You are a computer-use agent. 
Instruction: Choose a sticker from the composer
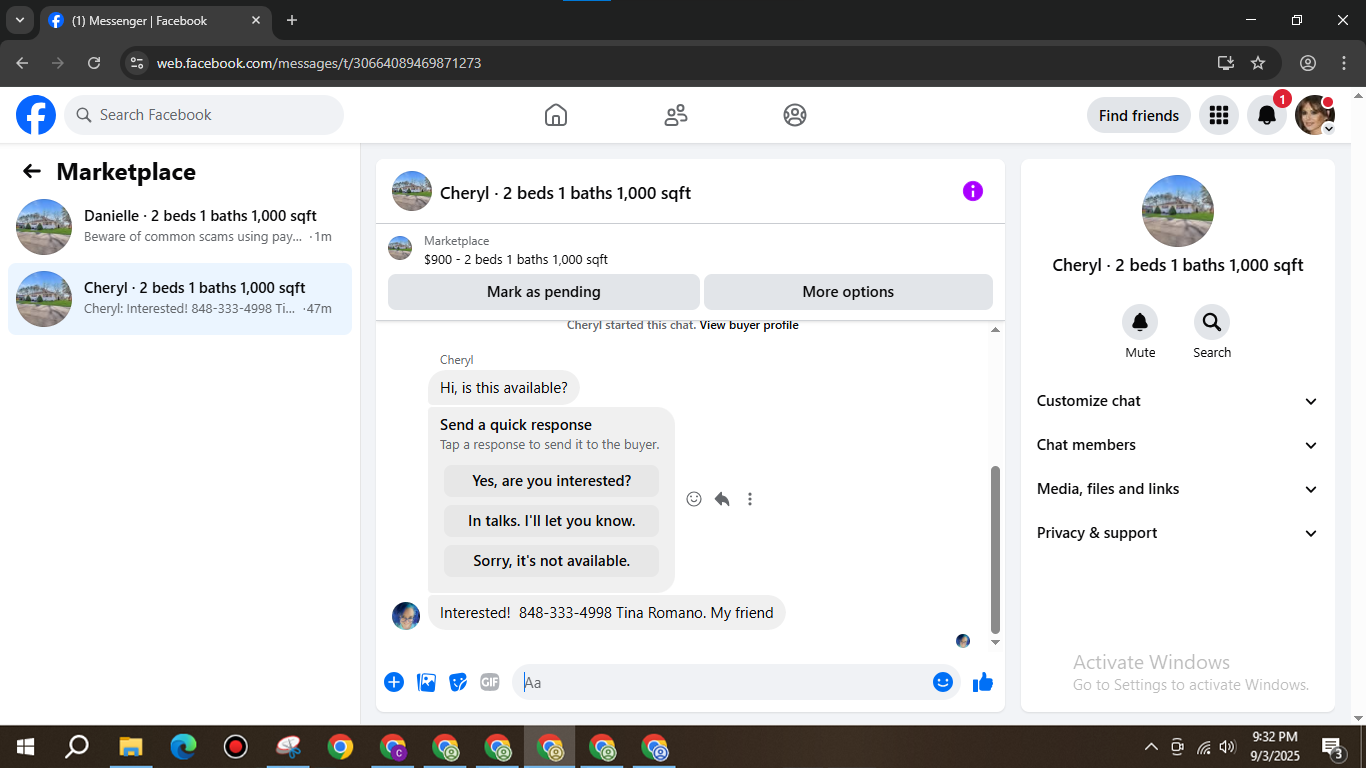point(458,682)
